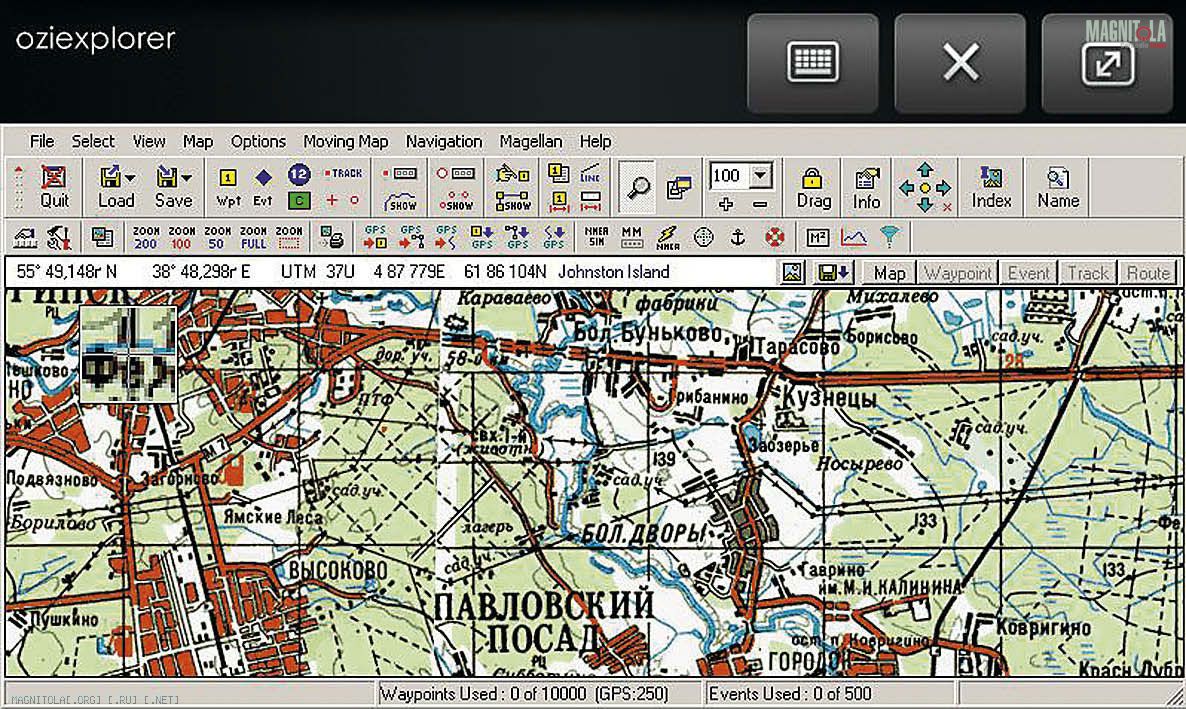Click the Event button in coordinate bar
Image resolution: width=1186 pixels, height=709 pixels.
(x=1029, y=273)
